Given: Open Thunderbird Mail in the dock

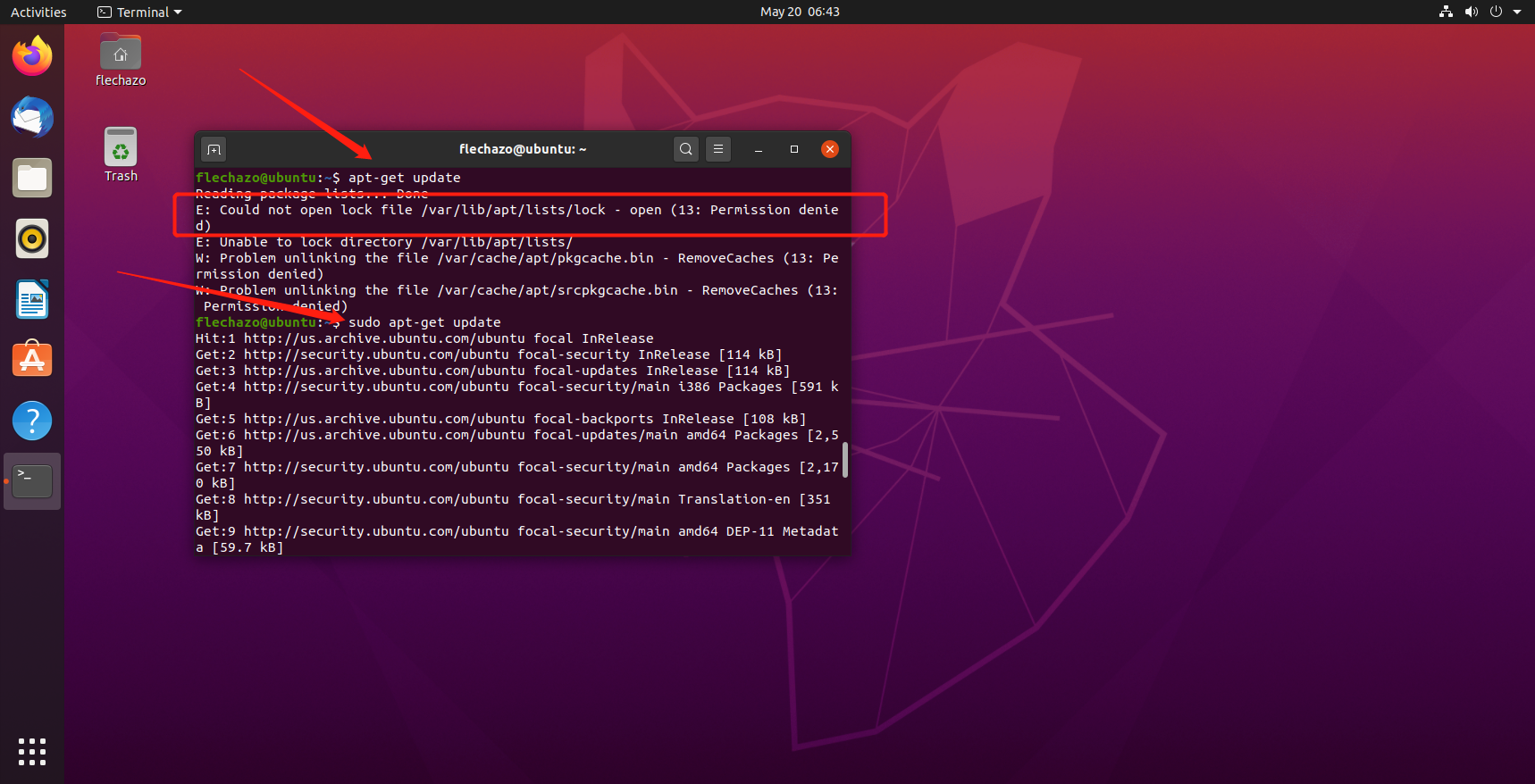Looking at the screenshot, I should click(32, 117).
